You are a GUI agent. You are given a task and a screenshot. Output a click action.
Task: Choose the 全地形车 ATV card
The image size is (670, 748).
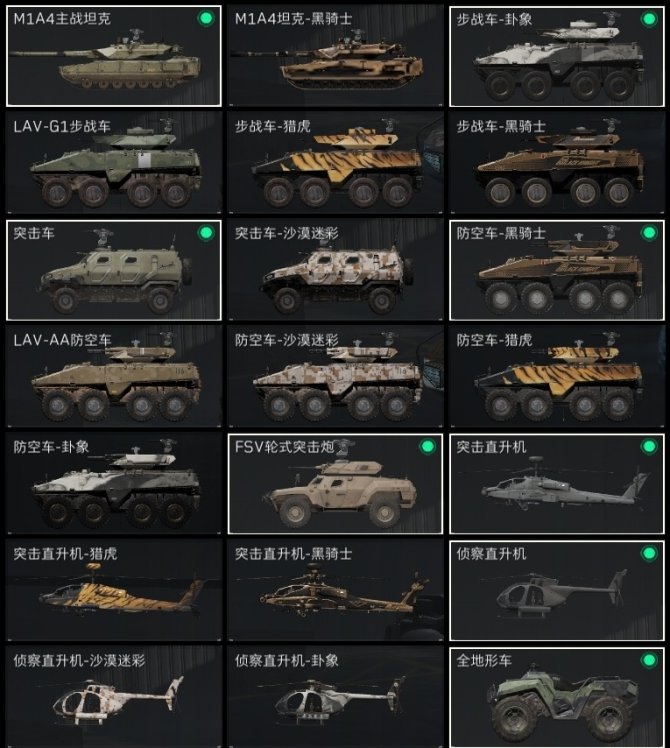click(557, 697)
